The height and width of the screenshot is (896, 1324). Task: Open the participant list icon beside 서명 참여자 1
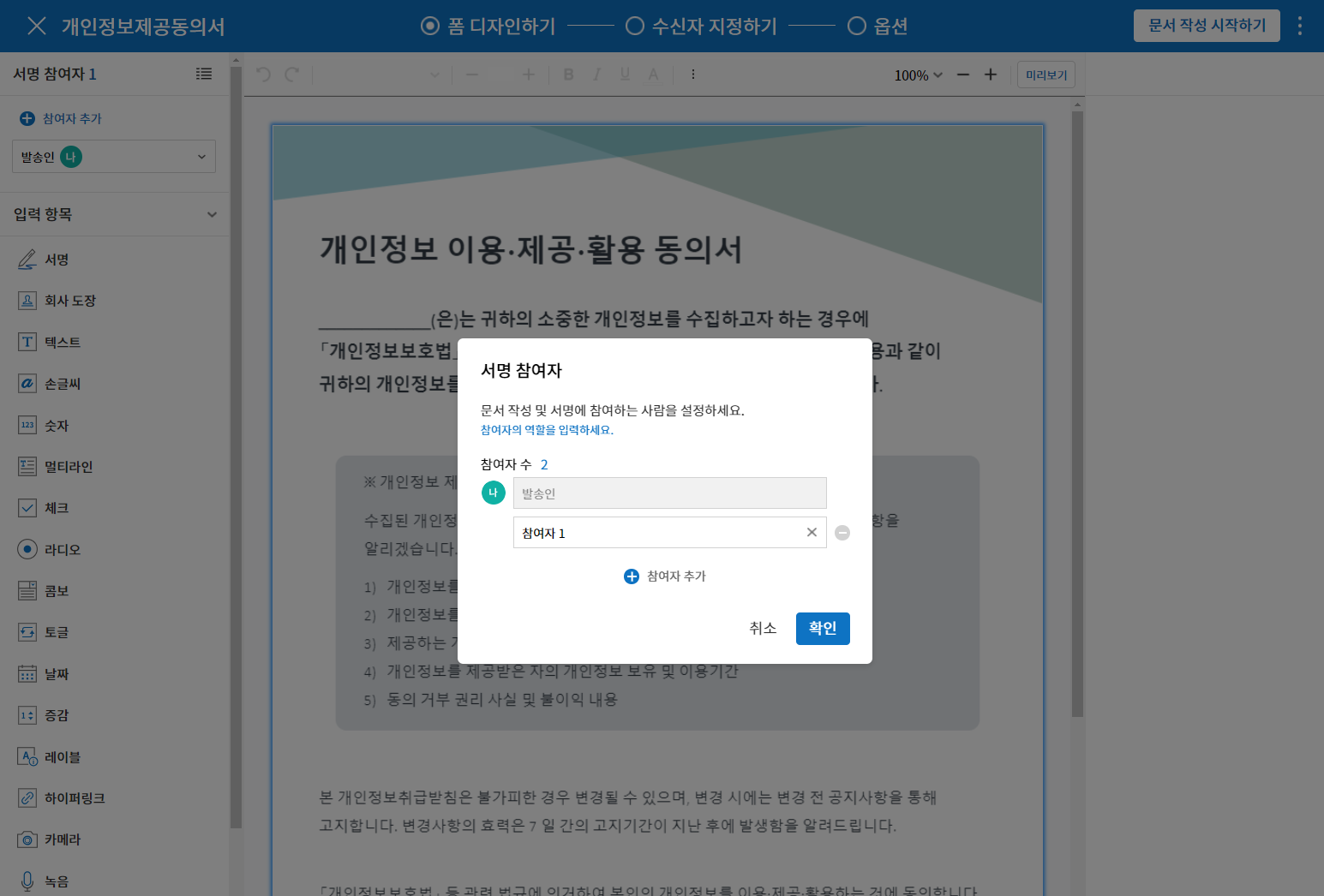point(204,74)
